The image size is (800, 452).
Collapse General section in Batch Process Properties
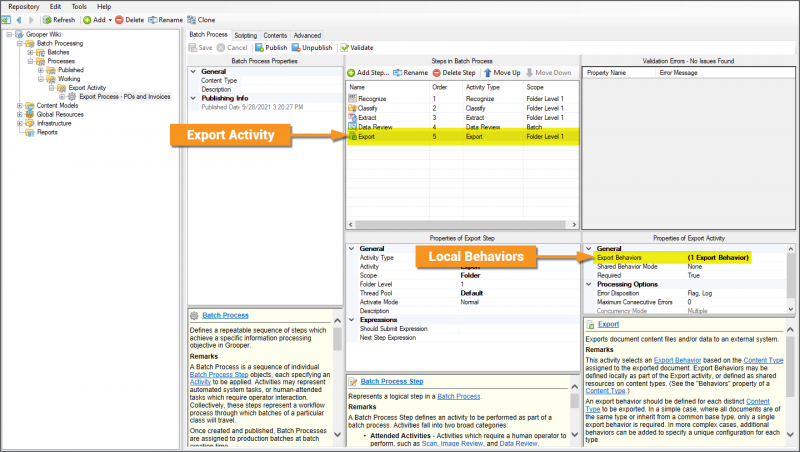(x=193, y=72)
